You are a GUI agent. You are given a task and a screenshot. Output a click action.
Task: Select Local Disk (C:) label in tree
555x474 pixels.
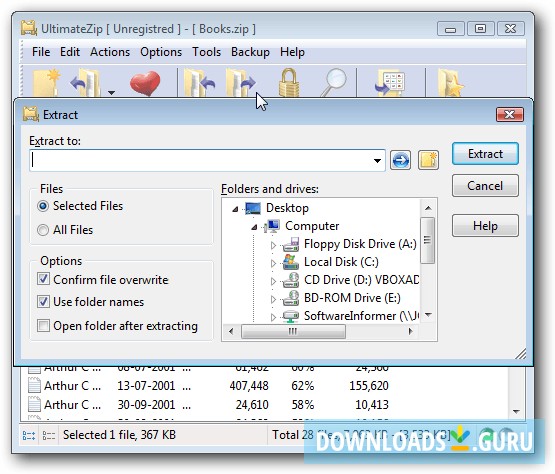pos(341,262)
